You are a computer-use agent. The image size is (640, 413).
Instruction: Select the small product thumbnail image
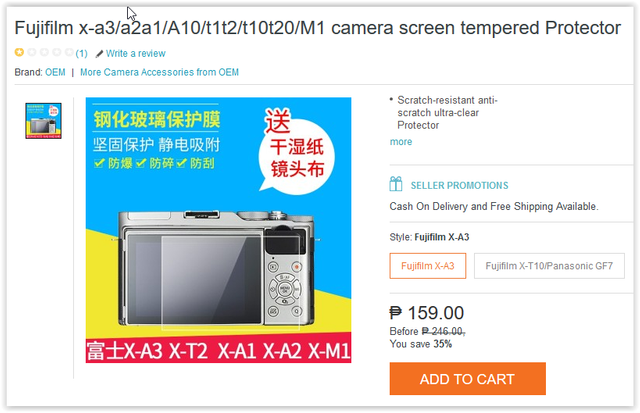tap(43, 121)
